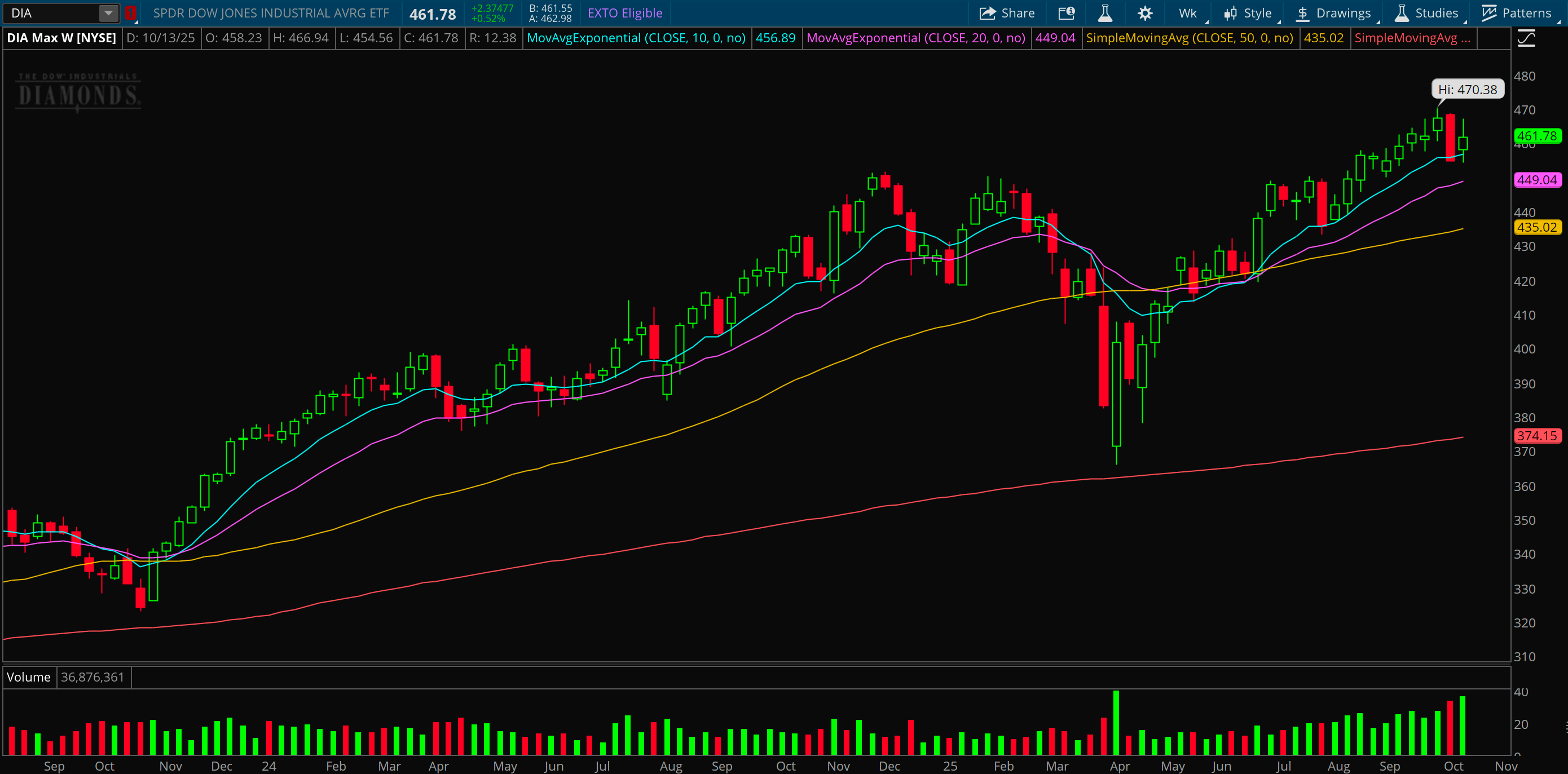Viewport: 1568px width, 774px height.
Task: Open chart settings gear icon
Action: point(1145,13)
